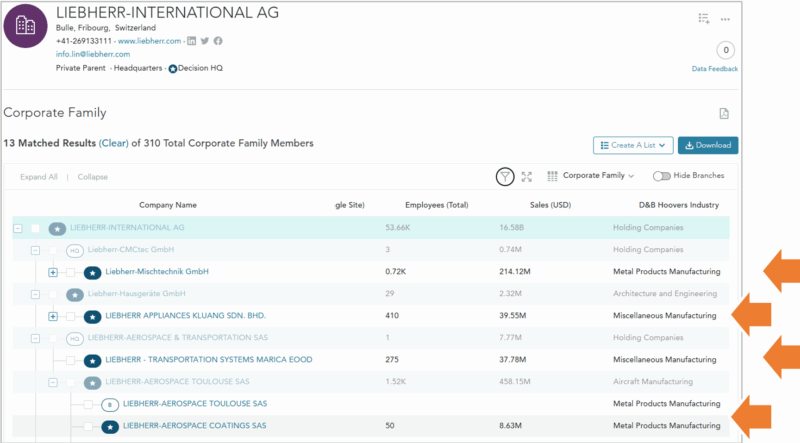Check the branch AEROSPACE TOULOUSE SAS checkbox
The height and width of the screenshot is (443, 800).
(x=88, y=404)
